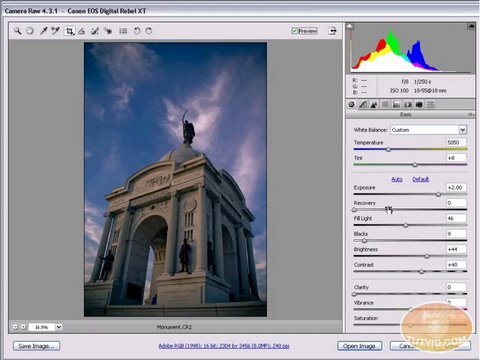Select the Color Sampler tool
This screenshot has height=360, width=480.
[x=55, y=31]
